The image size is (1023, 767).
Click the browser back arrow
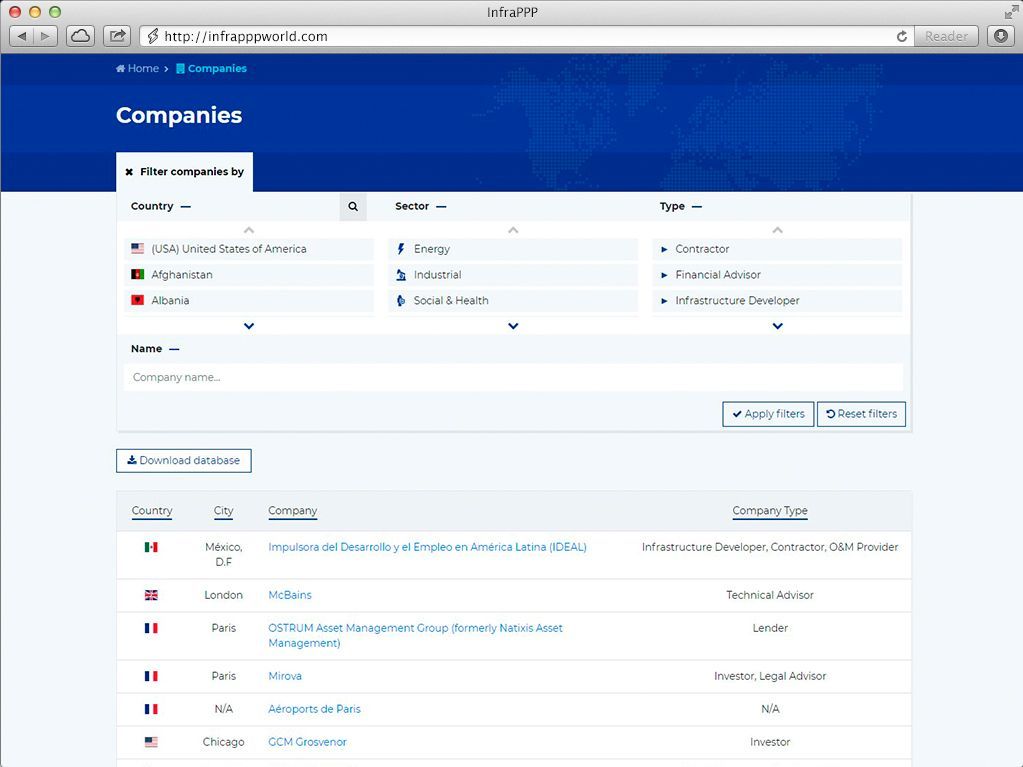22,36
